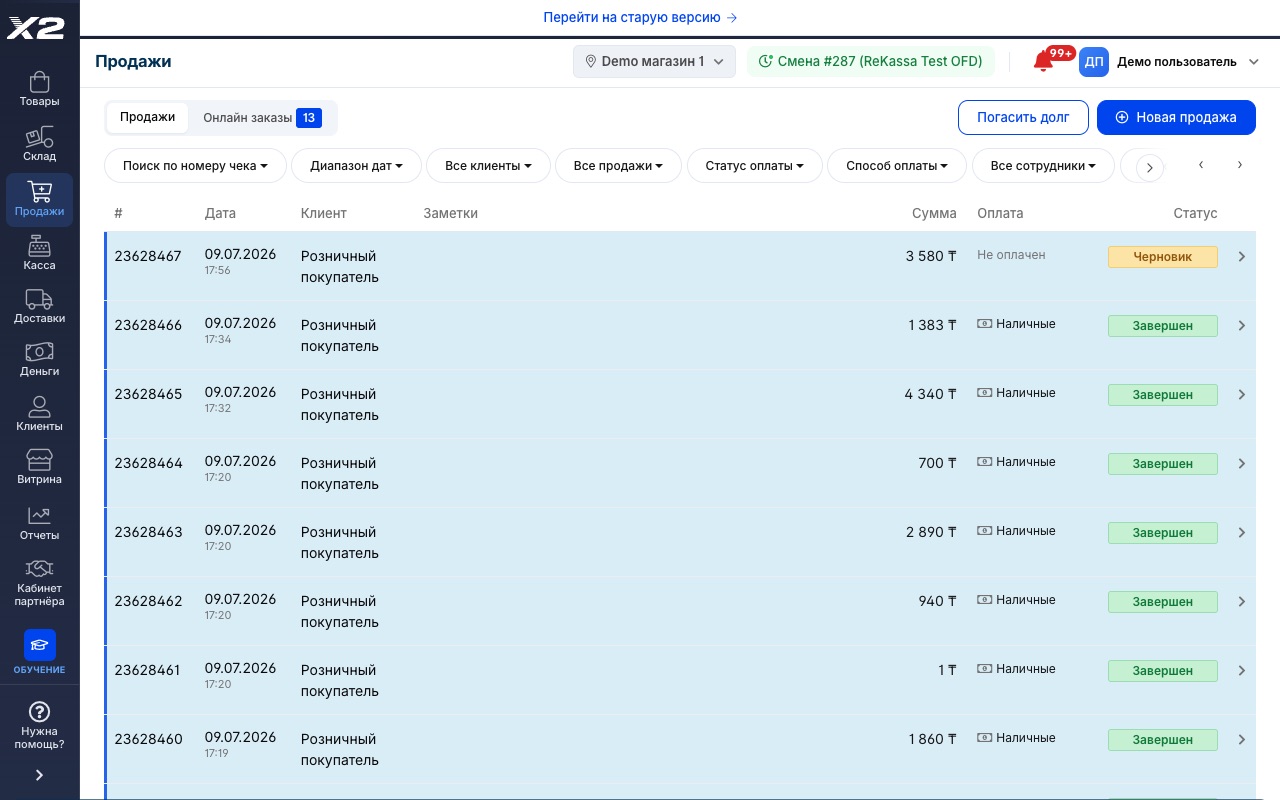Expand the Статус оплаты filter
The width and height of the screenshot is (1280, 800).
[754, 166]
